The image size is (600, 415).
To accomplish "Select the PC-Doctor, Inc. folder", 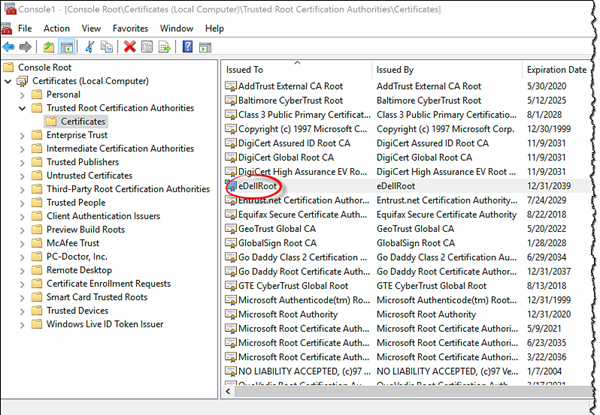I will pyautogui.click(x=77, y=257).
